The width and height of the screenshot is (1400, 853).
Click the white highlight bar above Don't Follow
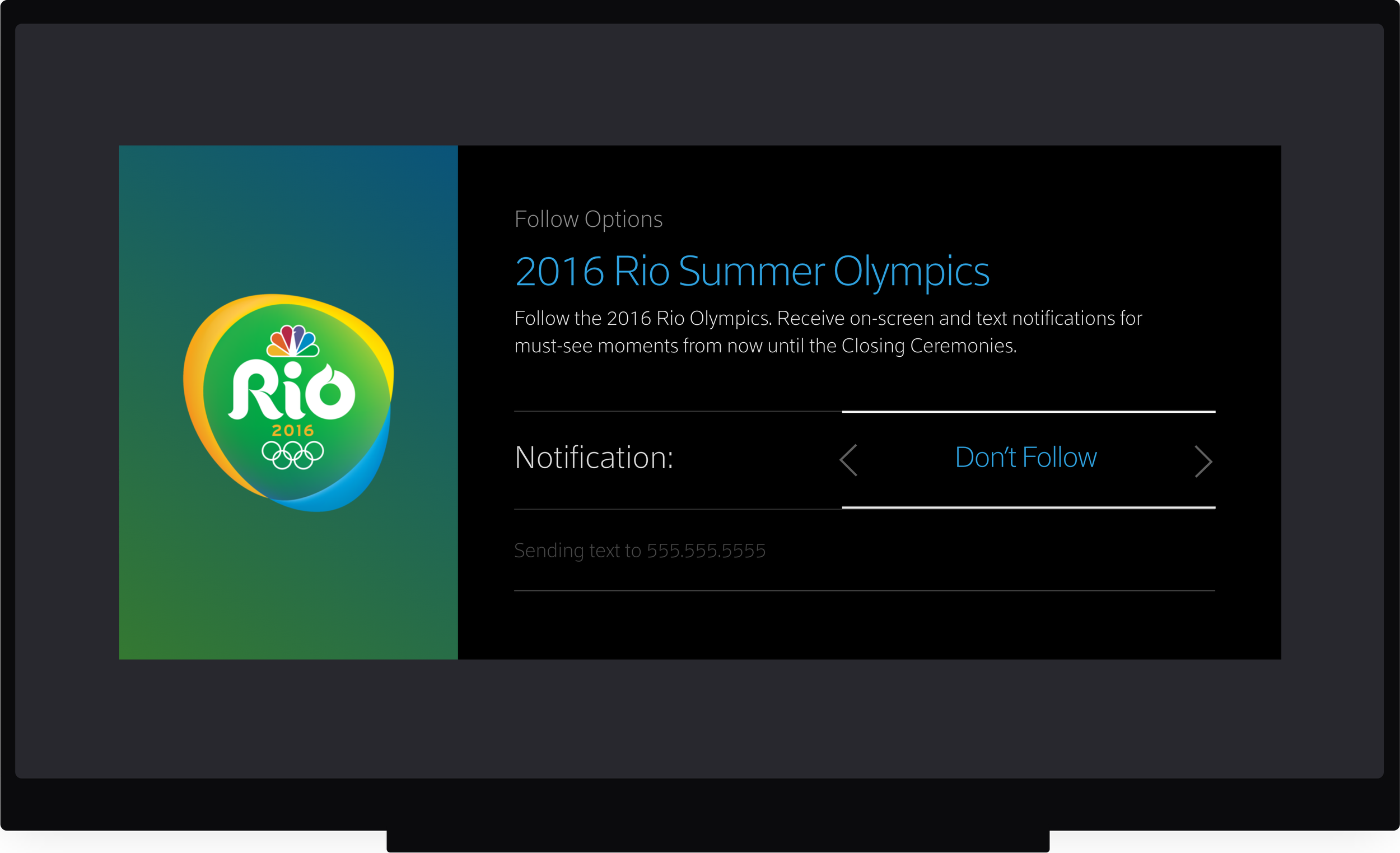1028,412
